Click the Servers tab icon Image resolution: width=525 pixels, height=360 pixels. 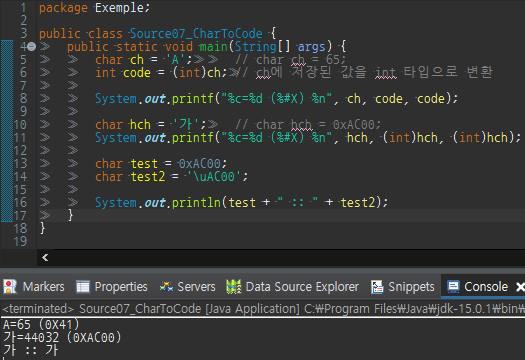pos(166,287)
